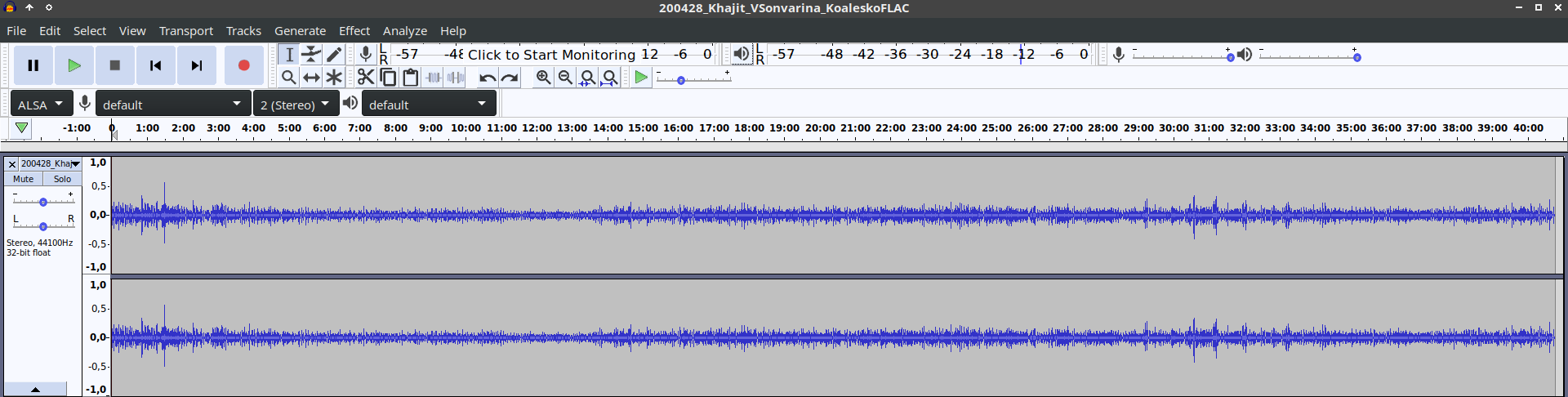Click to Start Monitoring on record meter
1568x397 pixels.
[x=551, y=55]
